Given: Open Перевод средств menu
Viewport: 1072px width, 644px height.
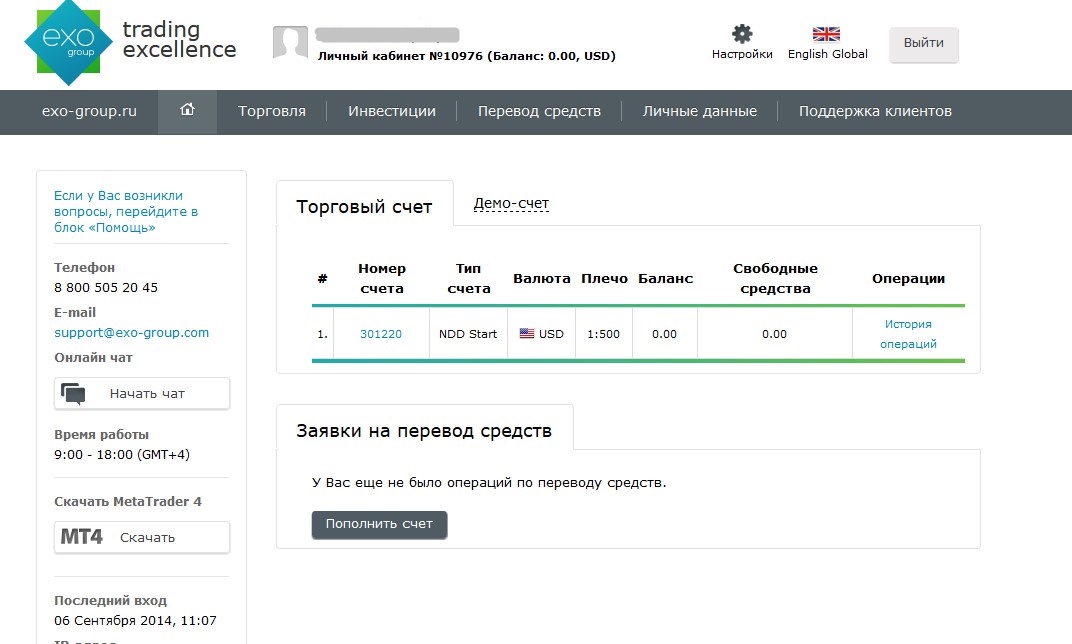Looking at the screenshot, I should point(539,111).
